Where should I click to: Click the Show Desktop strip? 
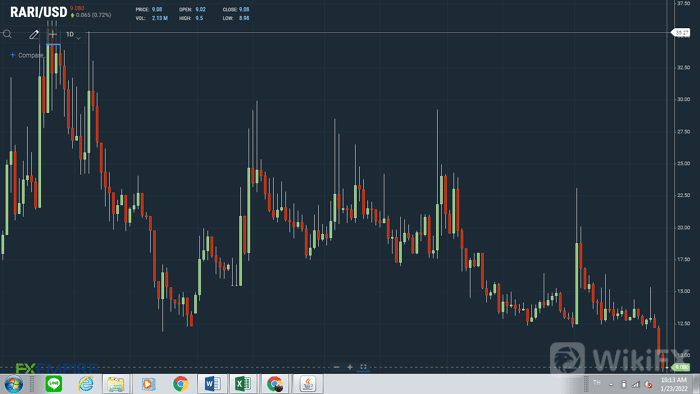[x=696, y=384]
